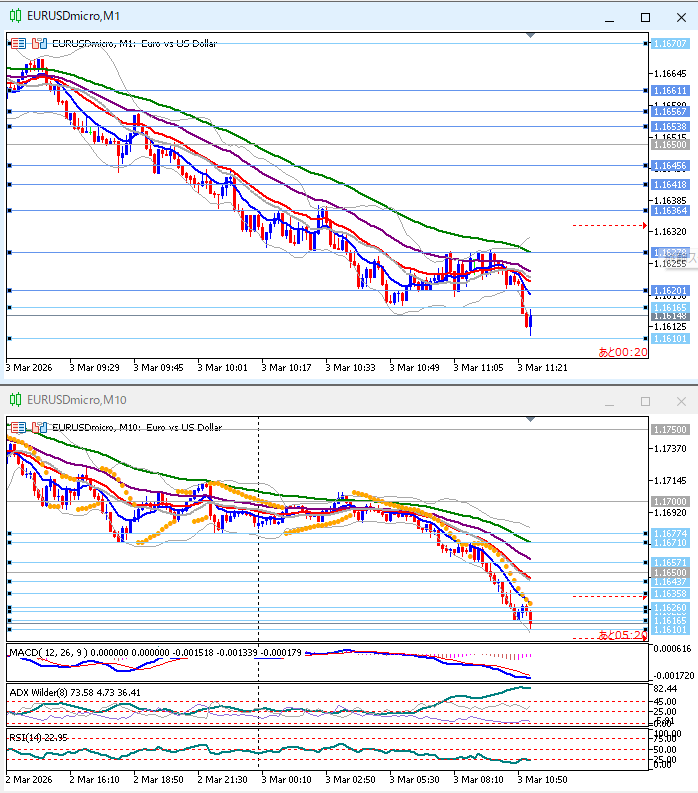
Task: Click the first chart icon beside the M1 symbol label
Action: pos(19,43)
